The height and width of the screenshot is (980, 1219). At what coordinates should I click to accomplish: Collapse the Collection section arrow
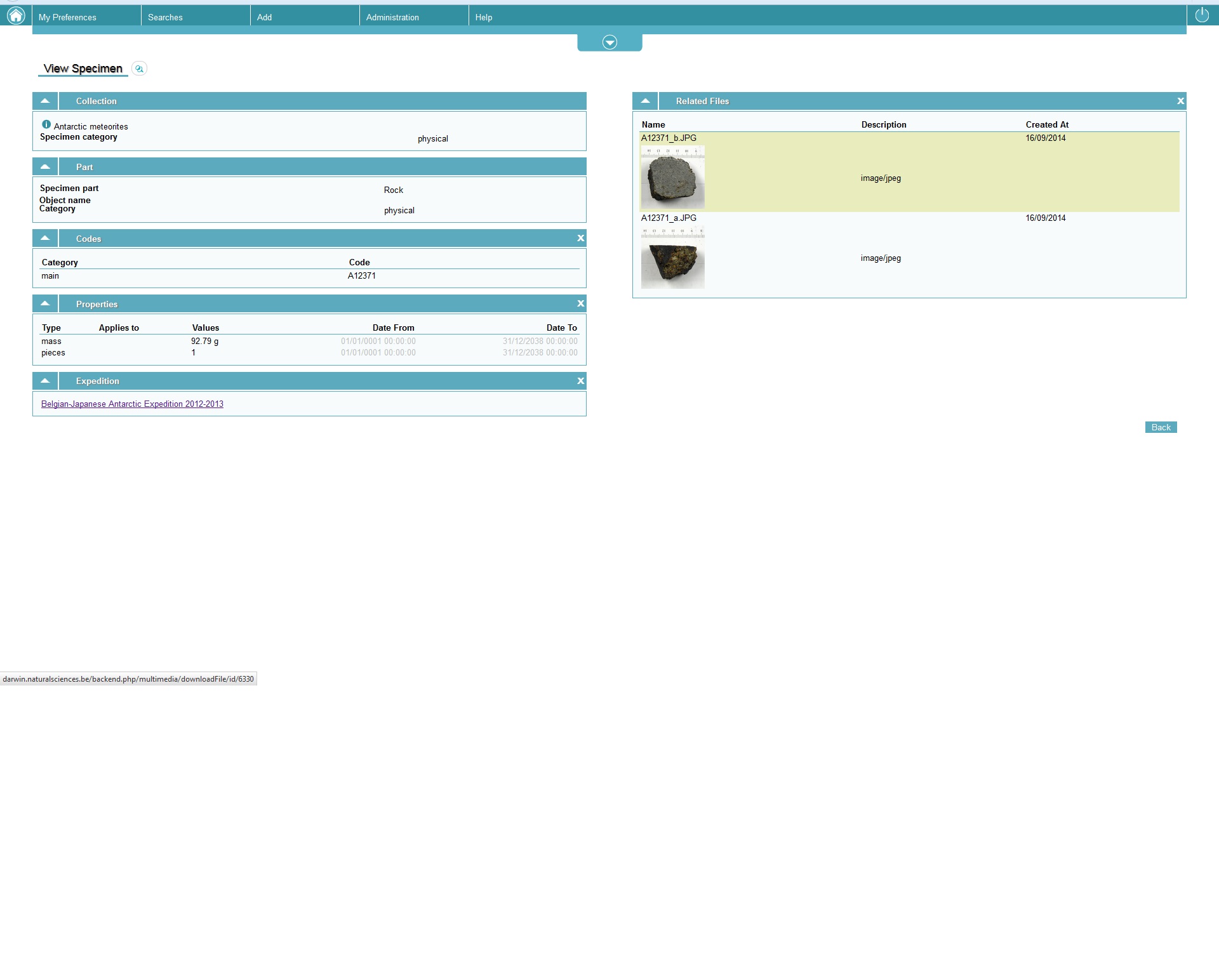(x=45, y=101)
